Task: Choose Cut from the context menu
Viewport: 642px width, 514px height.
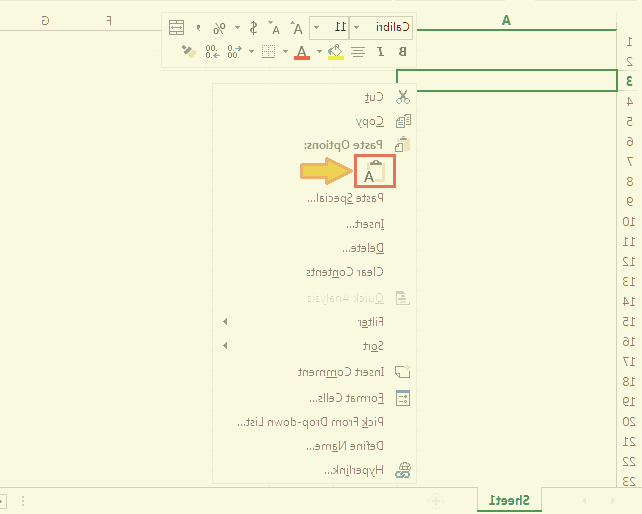Action: pos(374,97)
